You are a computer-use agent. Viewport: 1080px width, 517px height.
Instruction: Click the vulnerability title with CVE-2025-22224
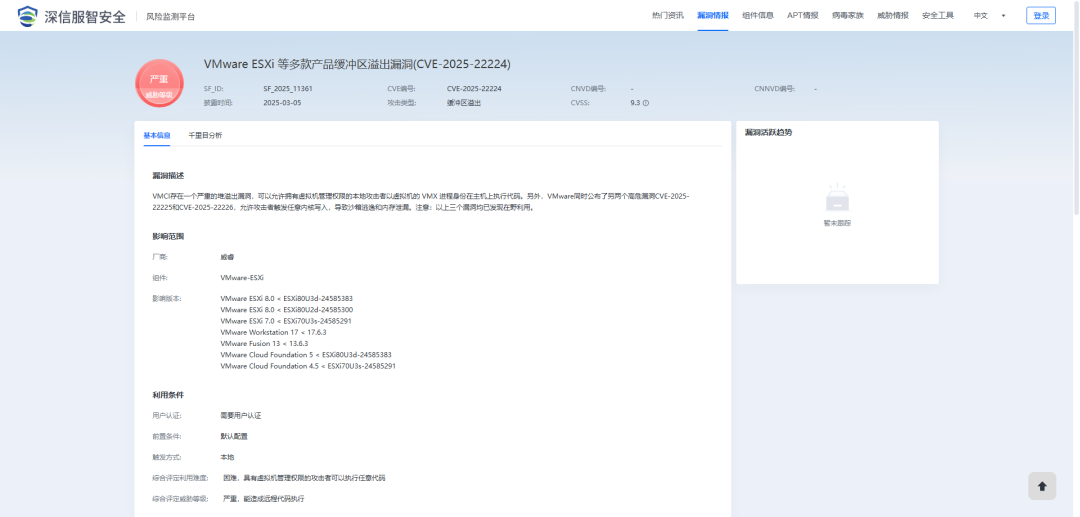coord(357,64)
